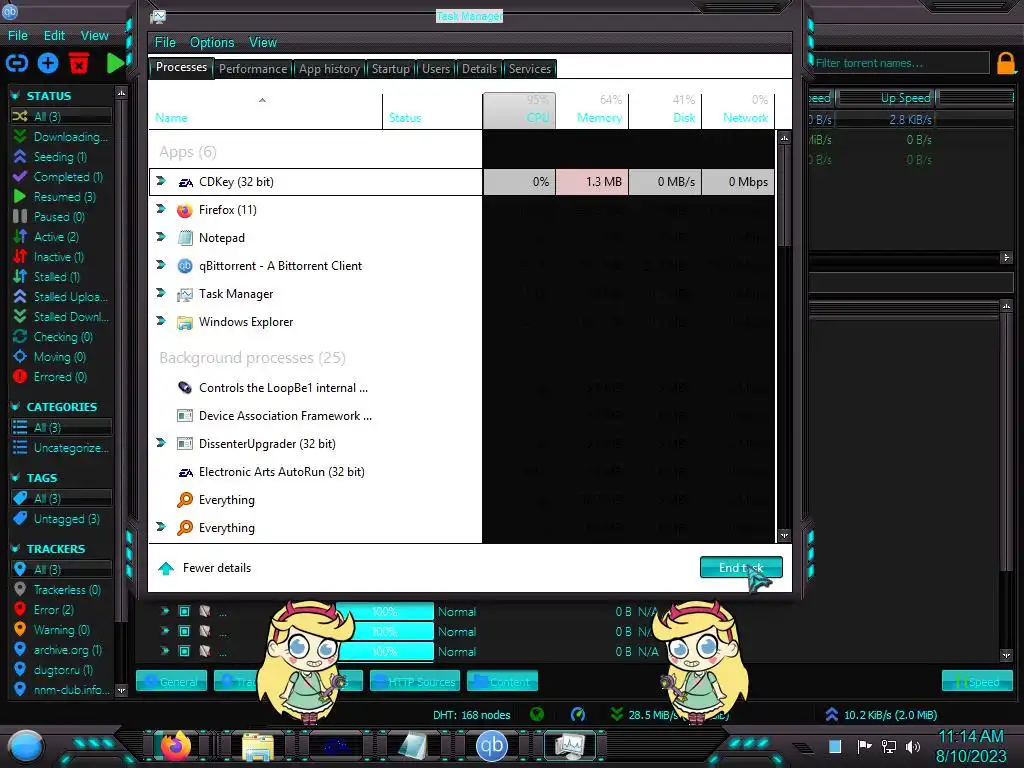Screen dimensions: 1024x768
Task: Select the Moving (0) filter
Action: tap(61, 357)
